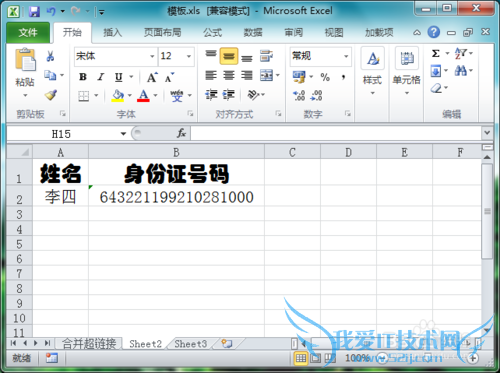Viewport: 500px width, 373px height.
Task: Switch to Normal view in status bar
Action: click(301, 358)
